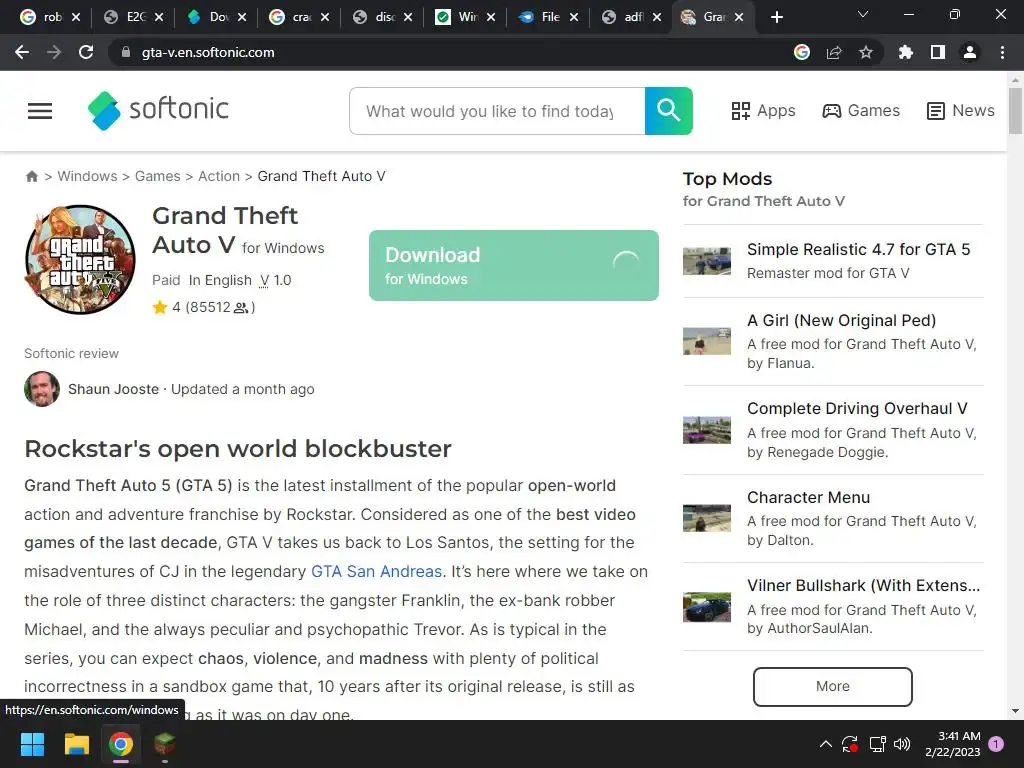
Task: Open the clock showing 3:41 AM
Action: click(x=953, y=744)
